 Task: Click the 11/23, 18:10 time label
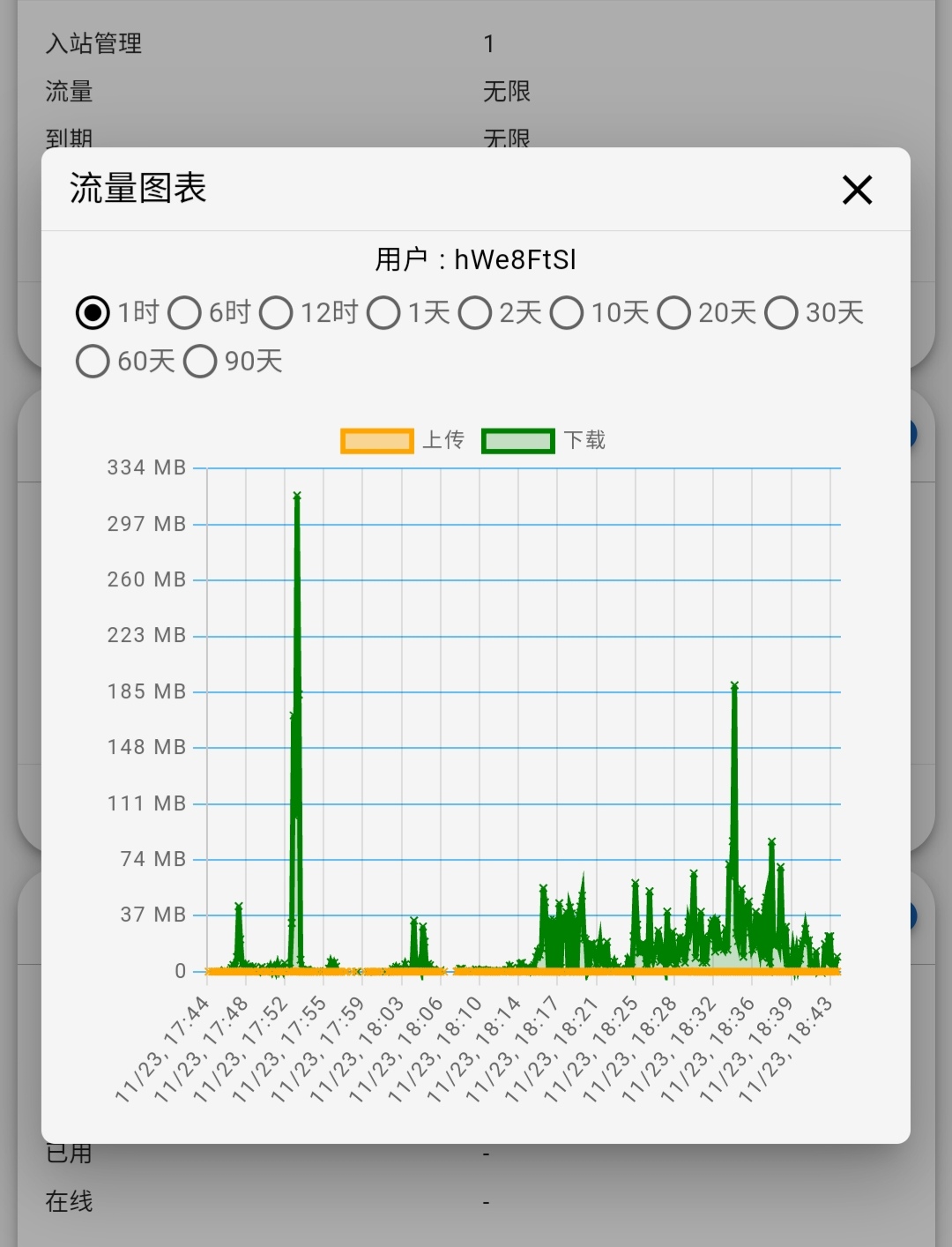coord(435,1049)
